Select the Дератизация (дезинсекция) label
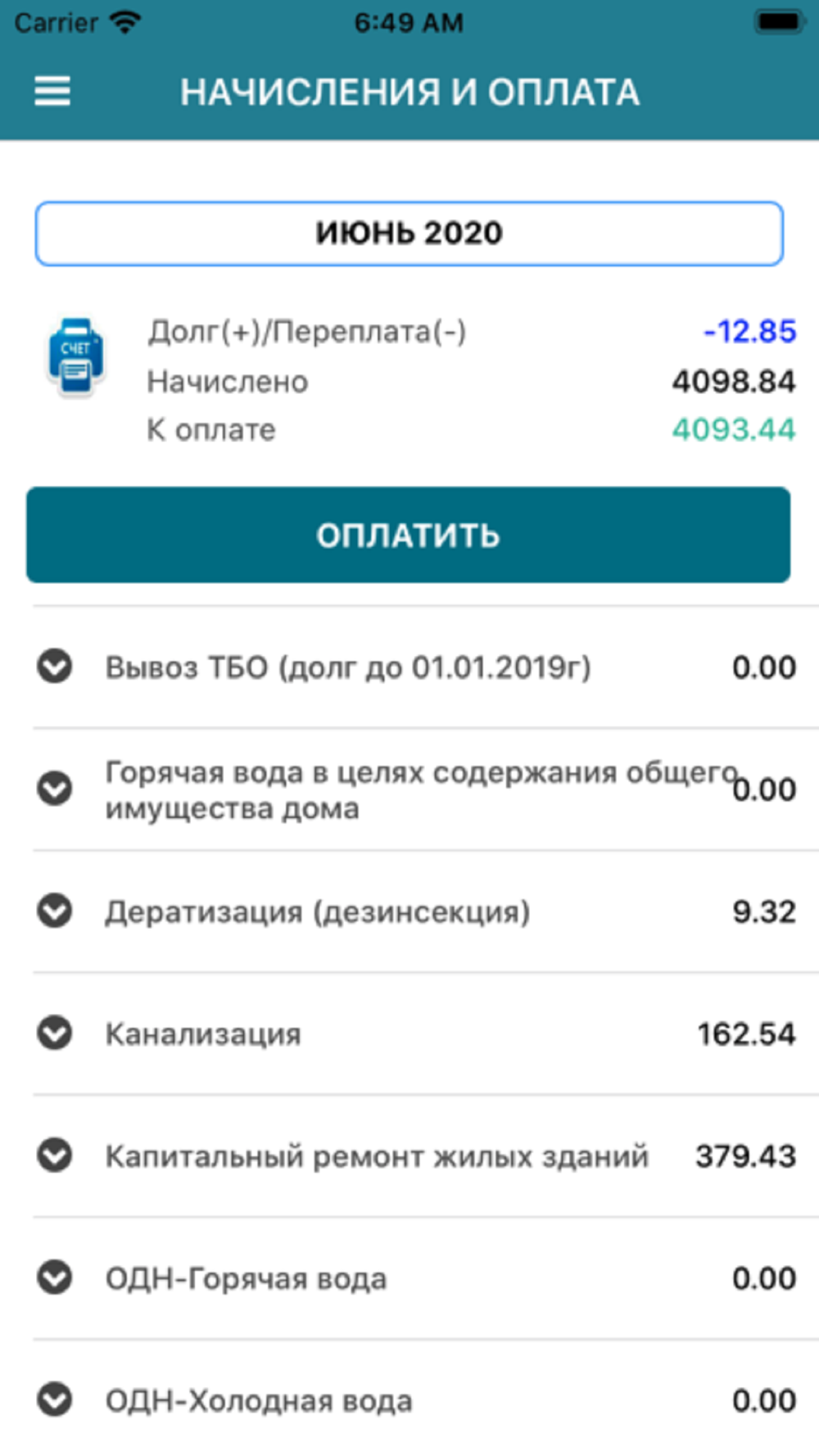This screenshot has width=819, height=1456. click(x=318, y=911)
